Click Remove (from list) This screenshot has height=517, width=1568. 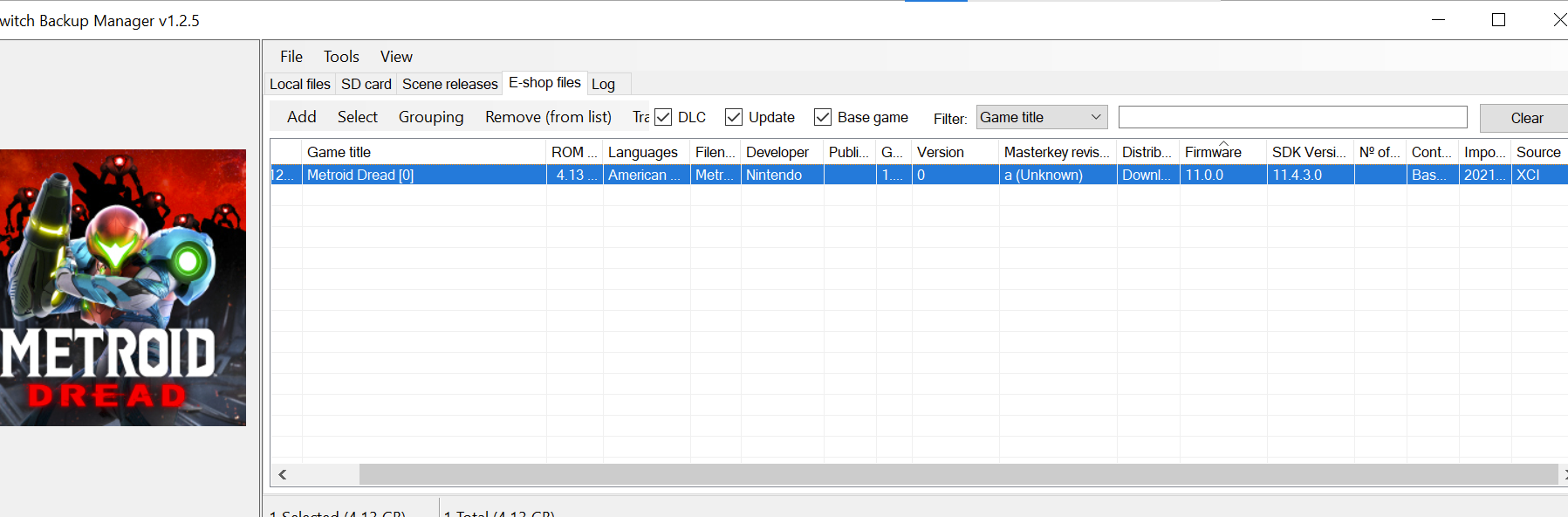click(x=548, y=117)
